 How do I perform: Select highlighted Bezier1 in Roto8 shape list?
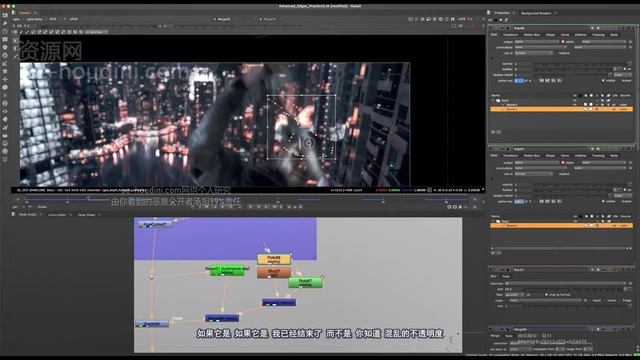[x=561, y=109]
